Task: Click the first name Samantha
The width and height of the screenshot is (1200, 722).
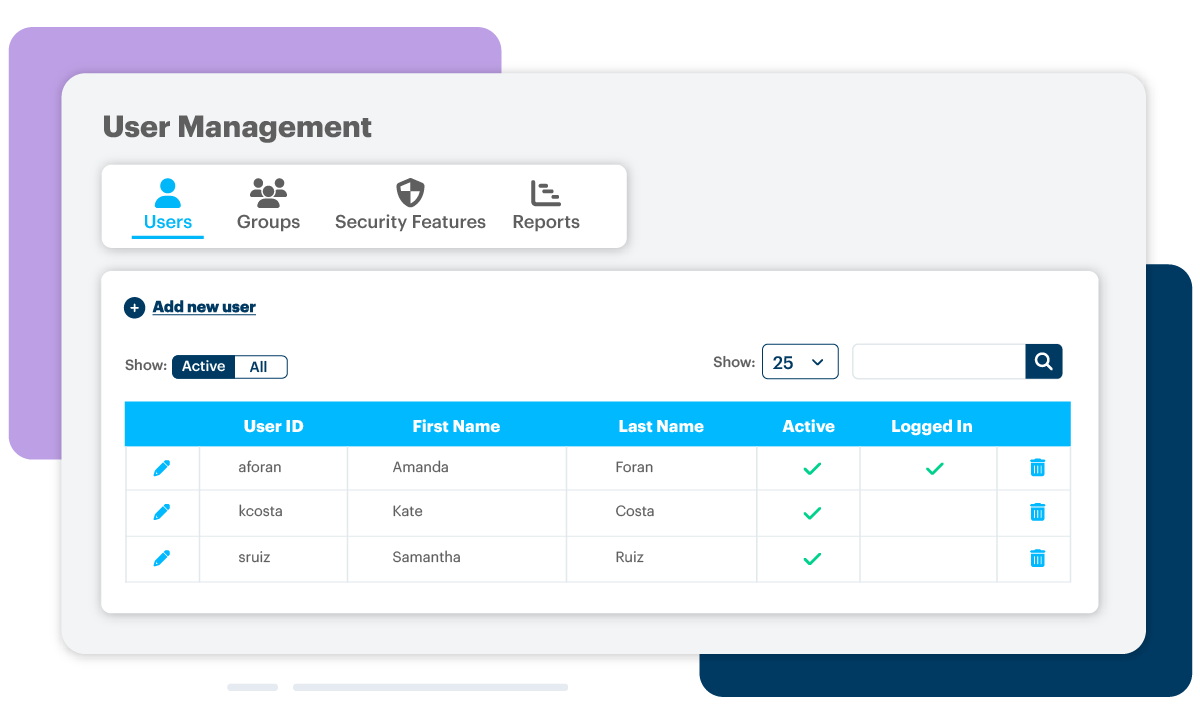Action: [426, 557]
